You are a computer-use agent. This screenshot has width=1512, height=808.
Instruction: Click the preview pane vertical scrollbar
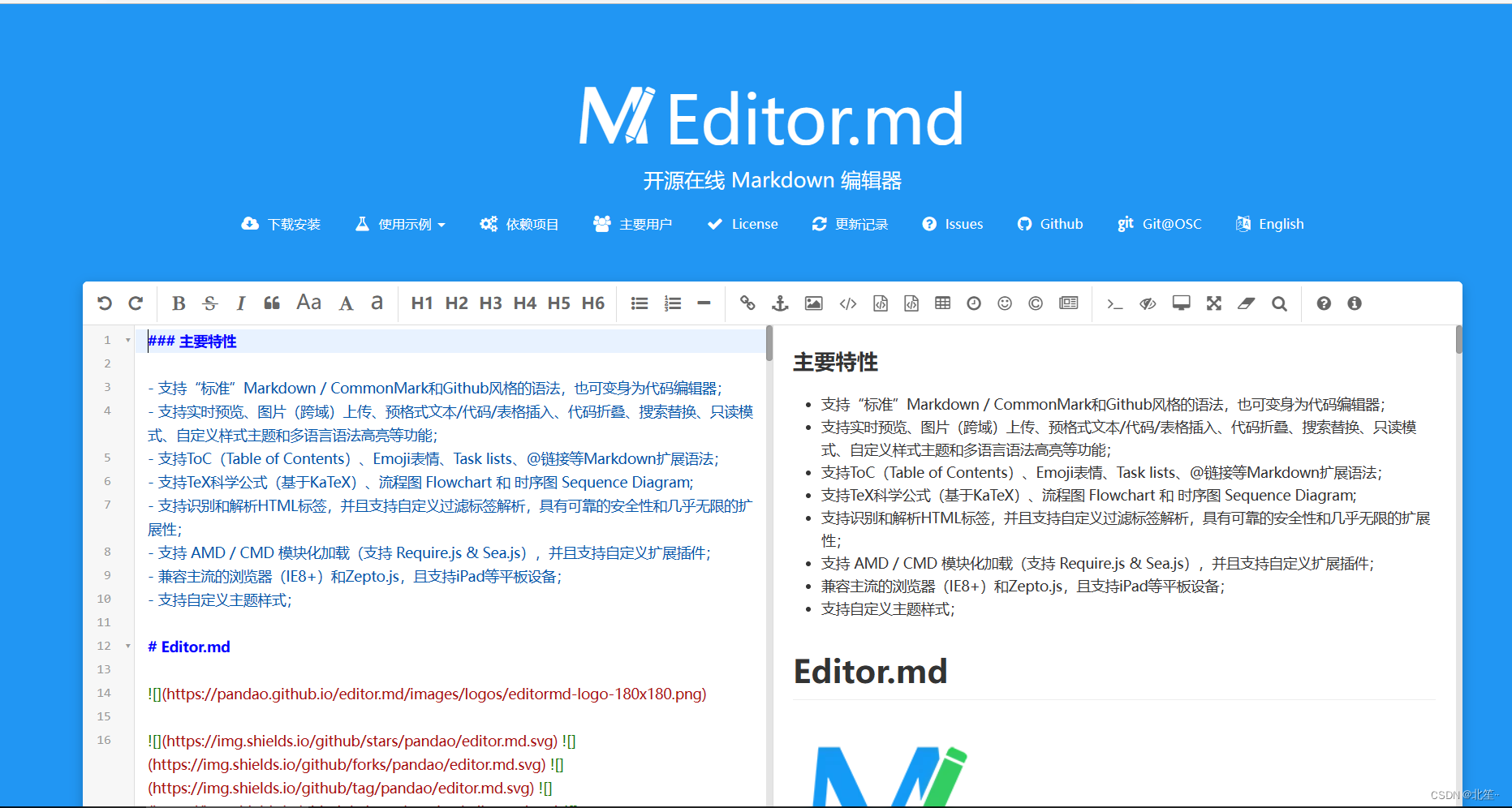click(1458, 340)
